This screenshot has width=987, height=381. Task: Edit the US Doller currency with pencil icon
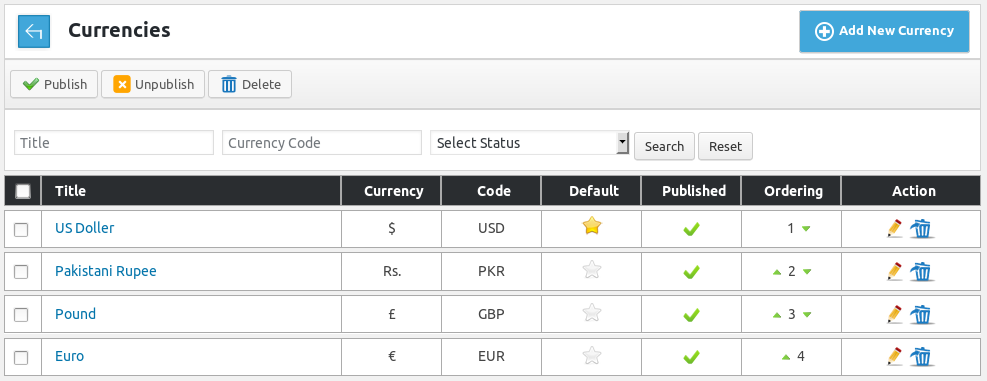[x=894, y=228]
